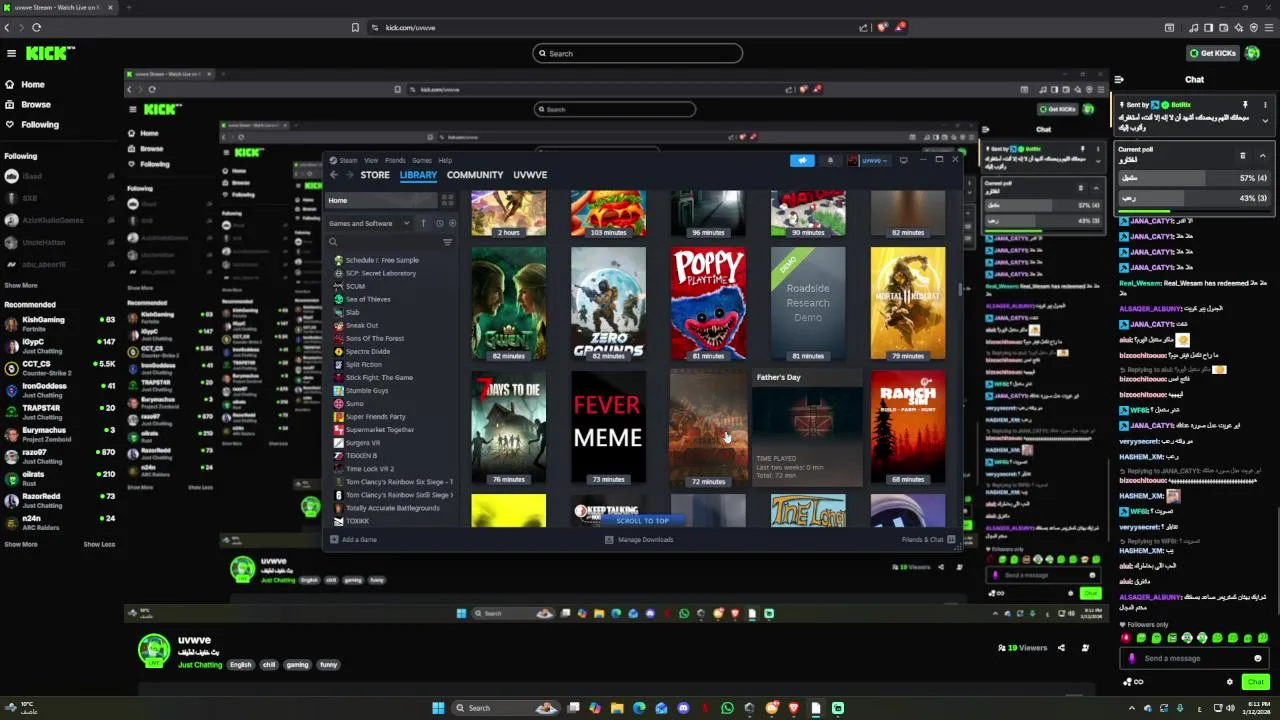Toggle the pin on BotRix message
The width and height of the screenshot is (1280, 720).
pos(1245,104)
